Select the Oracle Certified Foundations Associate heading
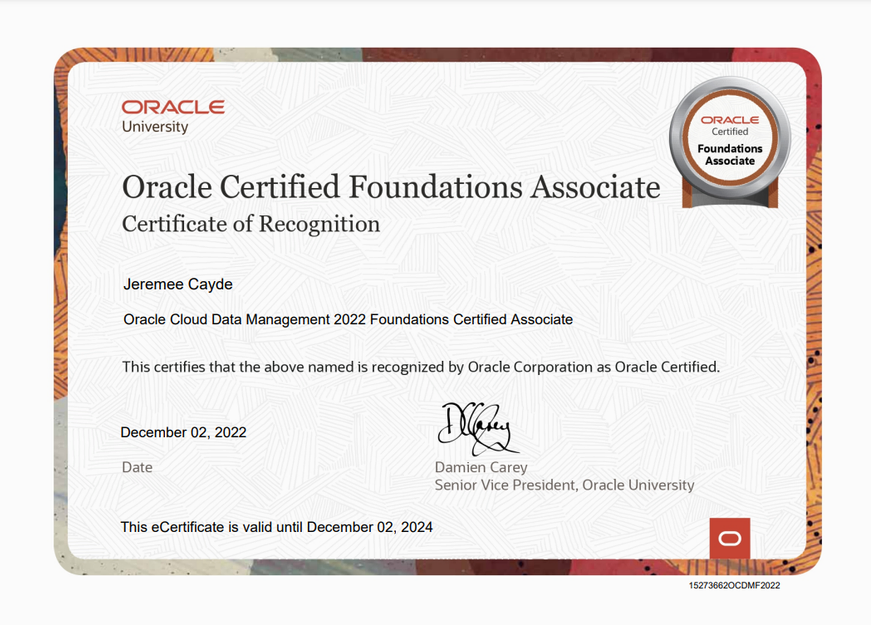Viewport: 871px width, 625px height. (x=390, y=187)
